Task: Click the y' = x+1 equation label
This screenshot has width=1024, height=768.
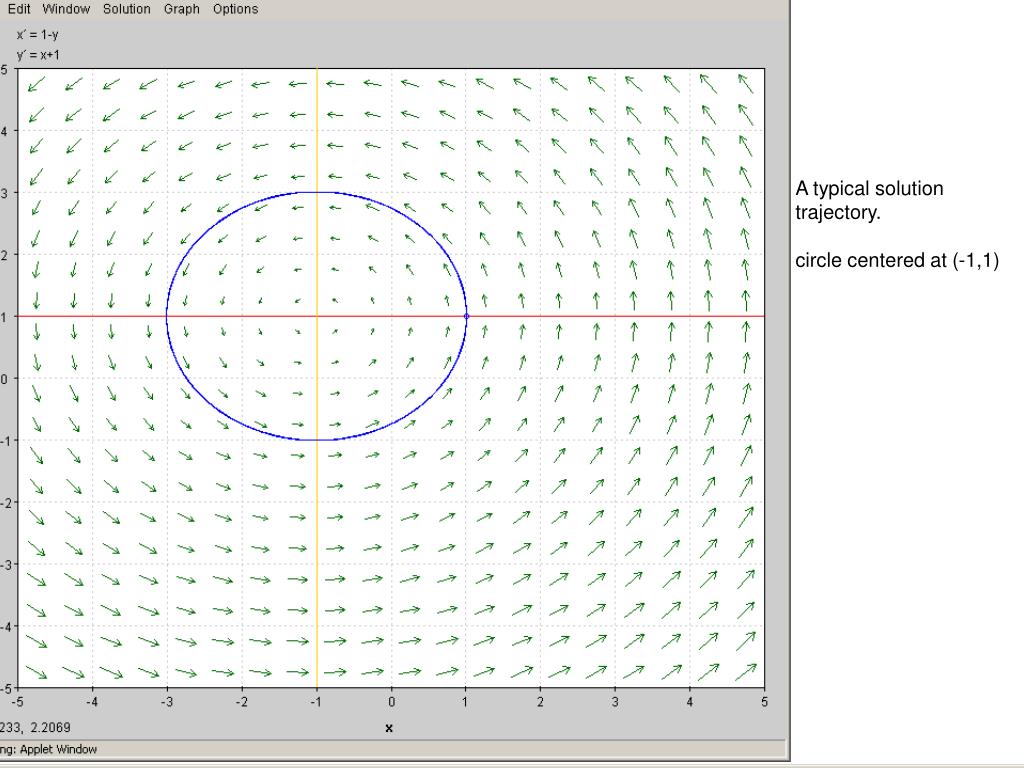Action: pos(38,54)
